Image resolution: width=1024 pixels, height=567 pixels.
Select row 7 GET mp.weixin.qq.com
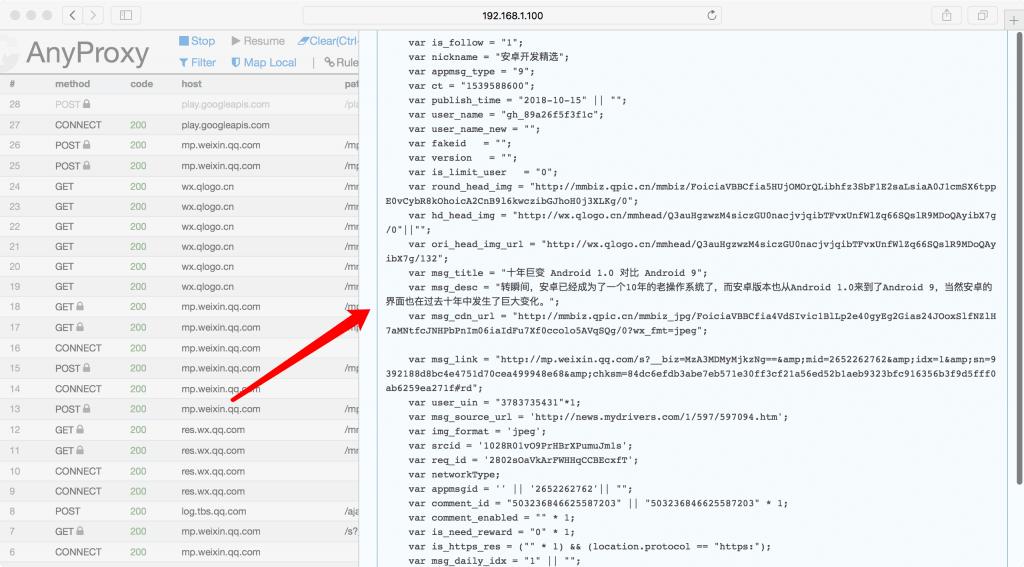(x=180, y=532)
